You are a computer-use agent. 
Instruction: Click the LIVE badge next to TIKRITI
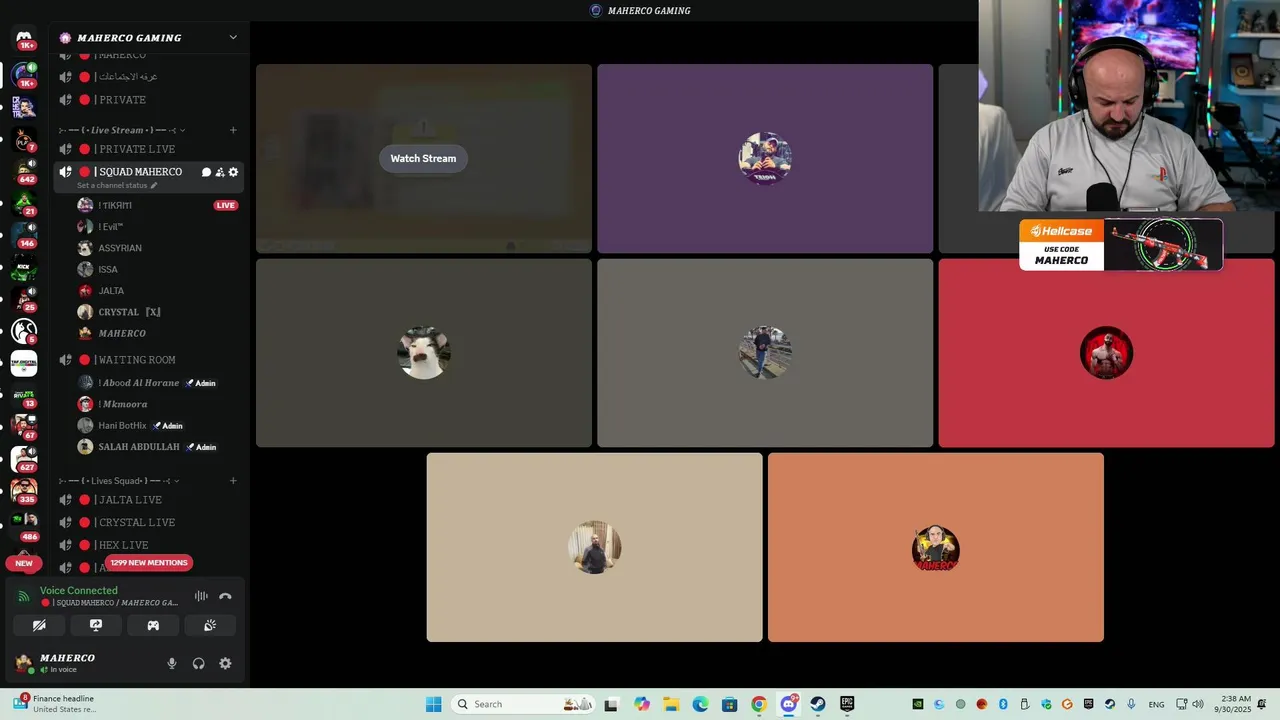coord(225,205)
